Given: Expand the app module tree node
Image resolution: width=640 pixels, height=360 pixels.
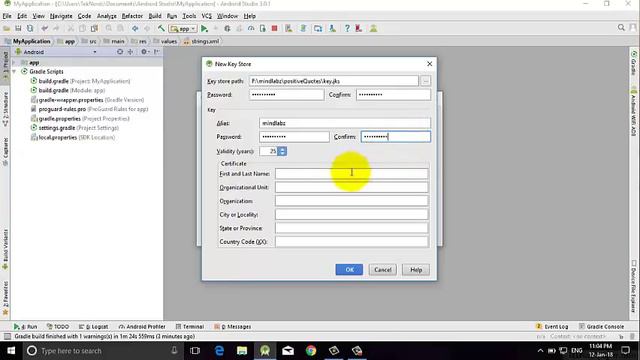Looking at the screenshot, I should 14,62.
